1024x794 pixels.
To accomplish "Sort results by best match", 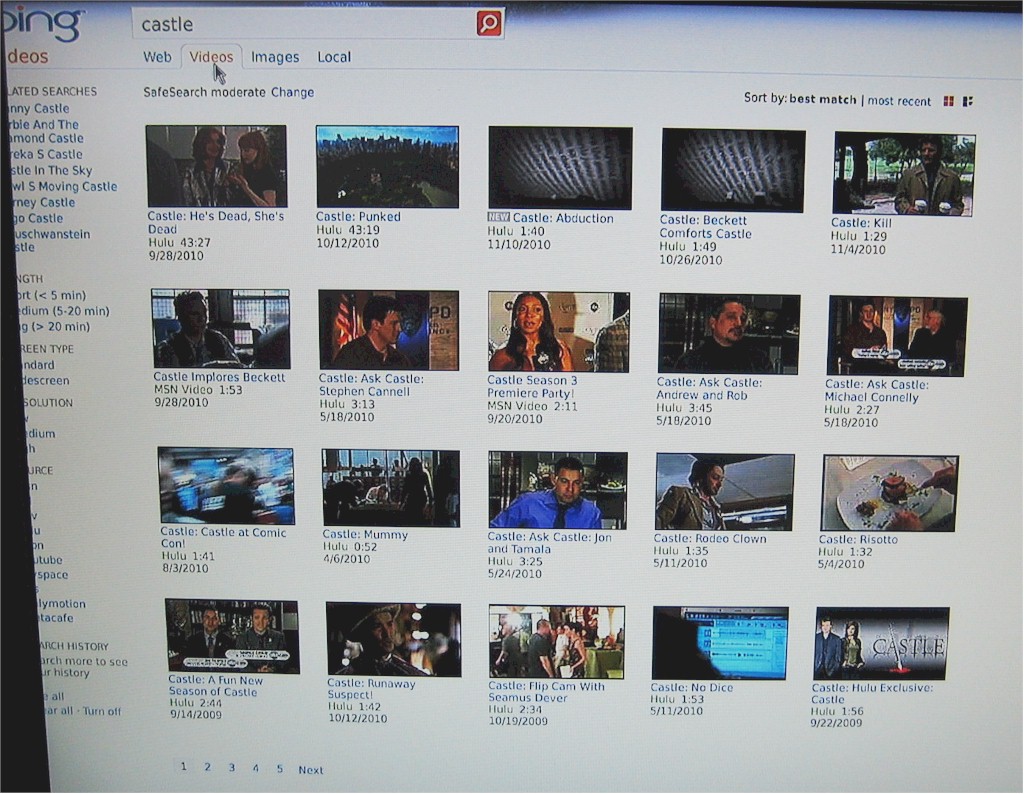I will point(822,99).
